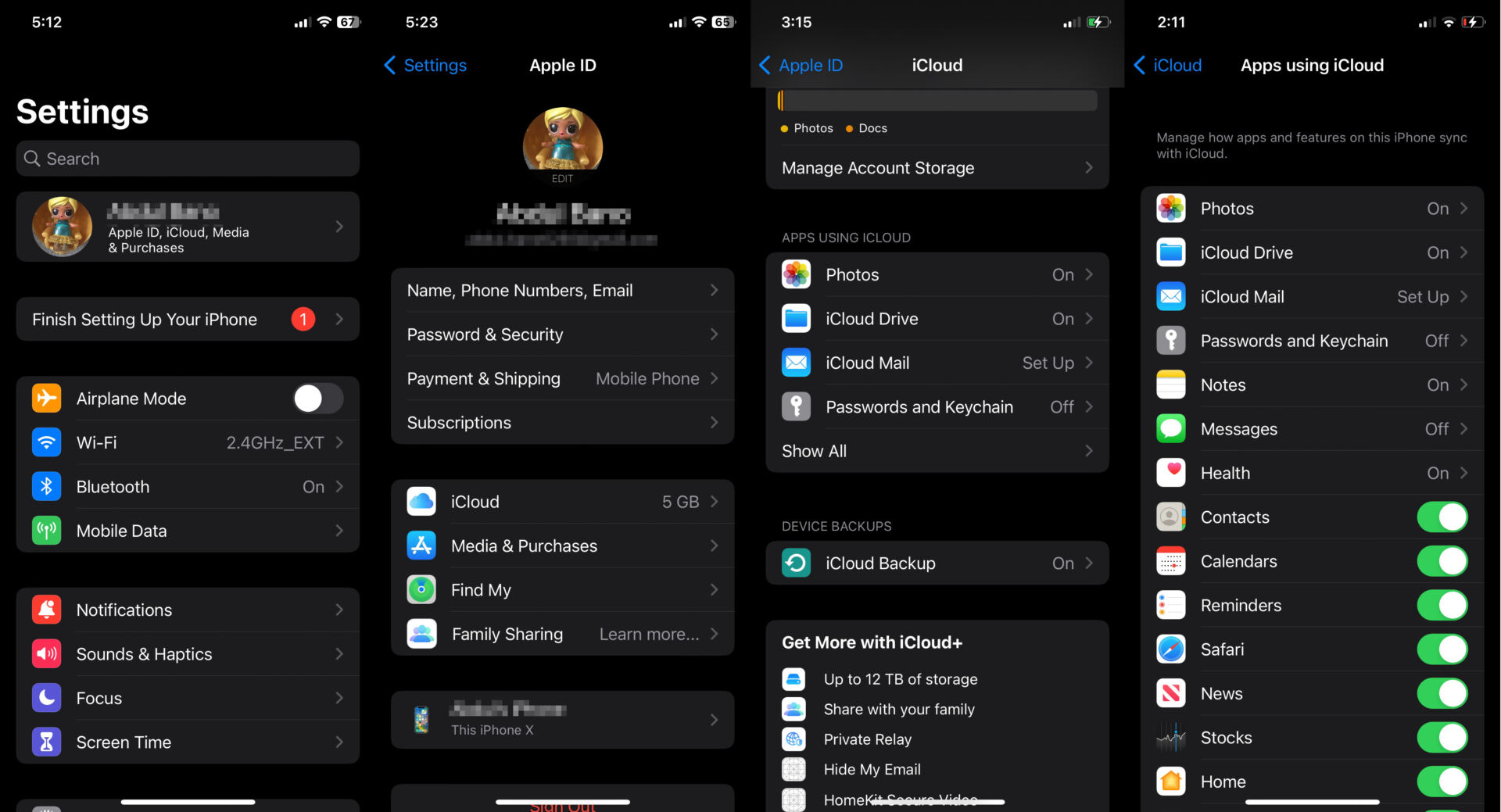The width and height of the screenshot is (1501, 812).
Task: Tap the Screen Time hourglass icon
Action: coord(46,742)
